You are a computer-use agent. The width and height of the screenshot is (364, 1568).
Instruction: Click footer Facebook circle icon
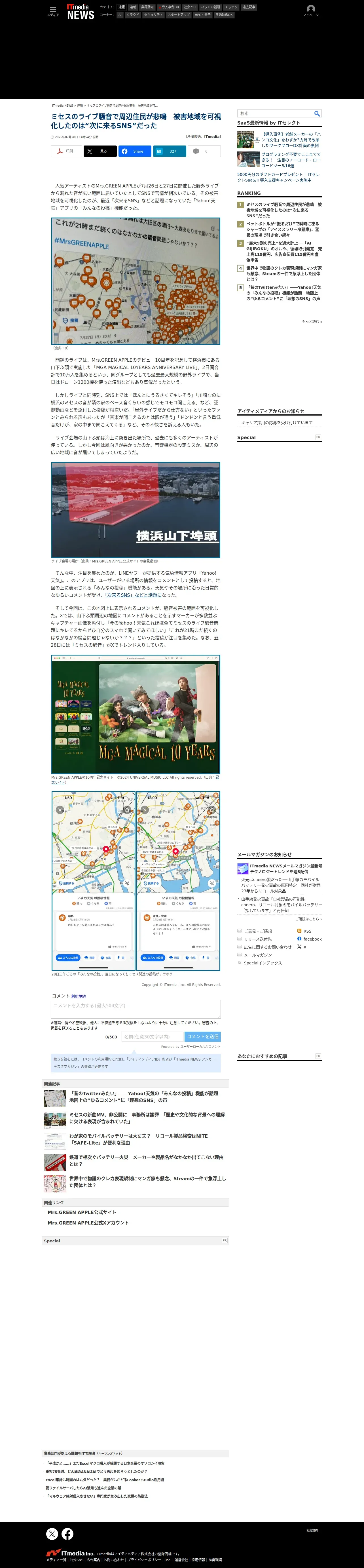(67, 1534)
